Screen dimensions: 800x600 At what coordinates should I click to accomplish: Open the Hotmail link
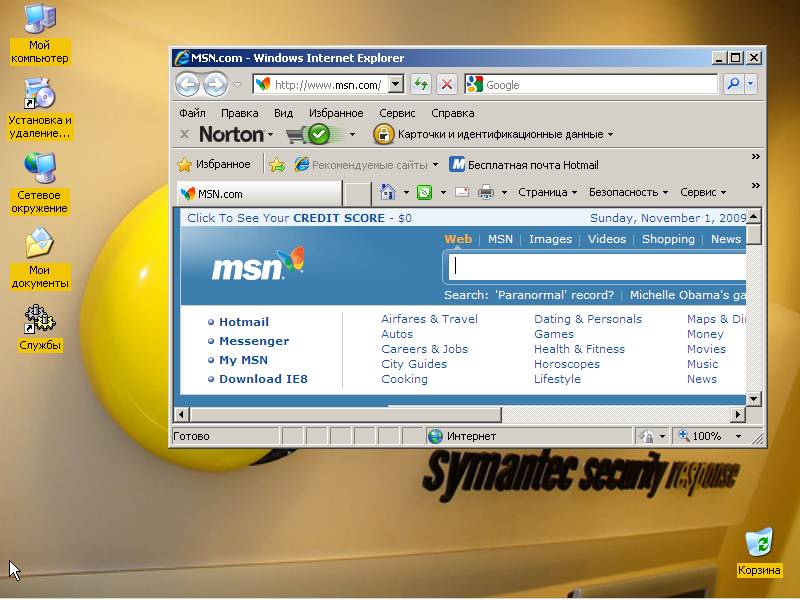pos(244,322)
